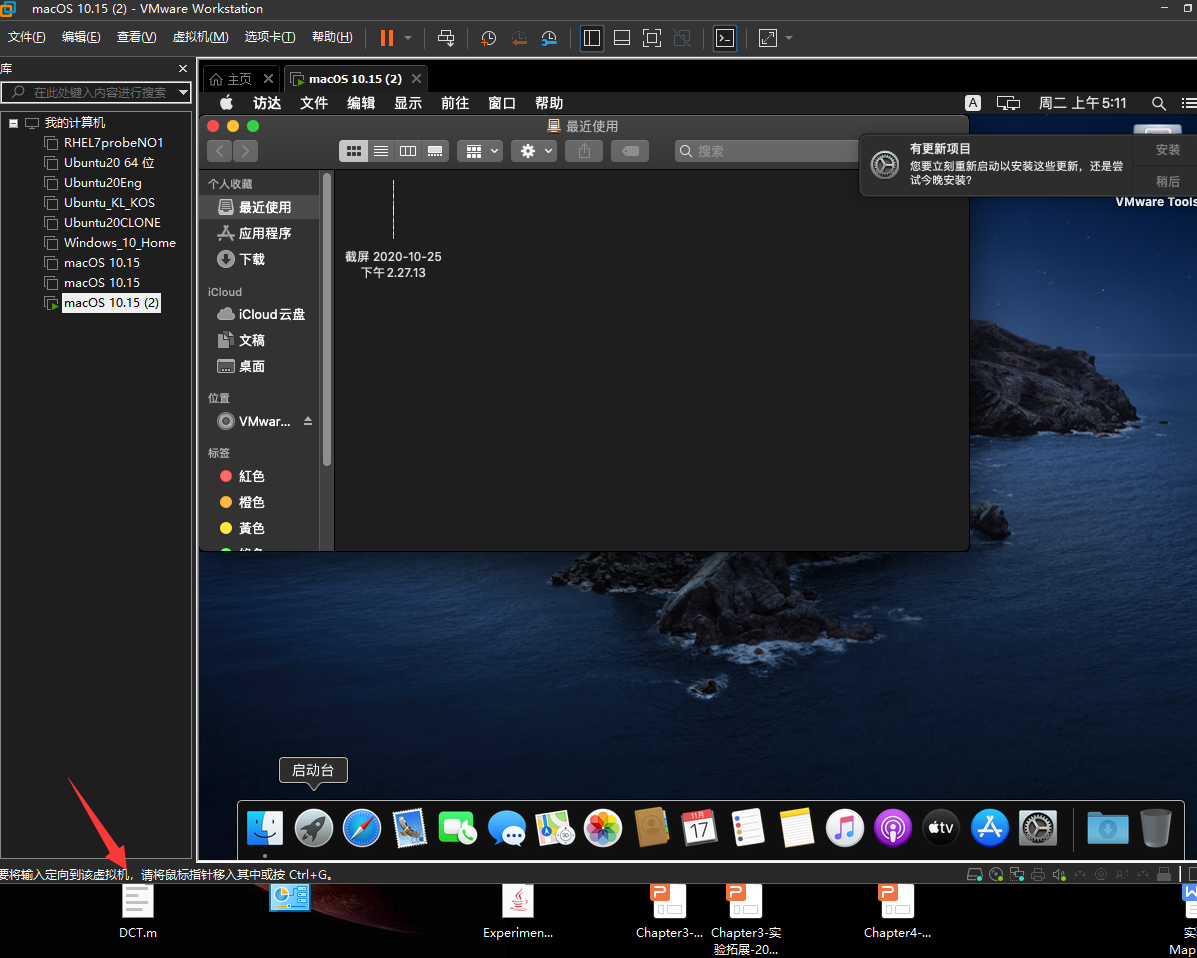1197x958 pixels.
Task: Select the take snapshot toolbar icon
Action: (488, 38)
